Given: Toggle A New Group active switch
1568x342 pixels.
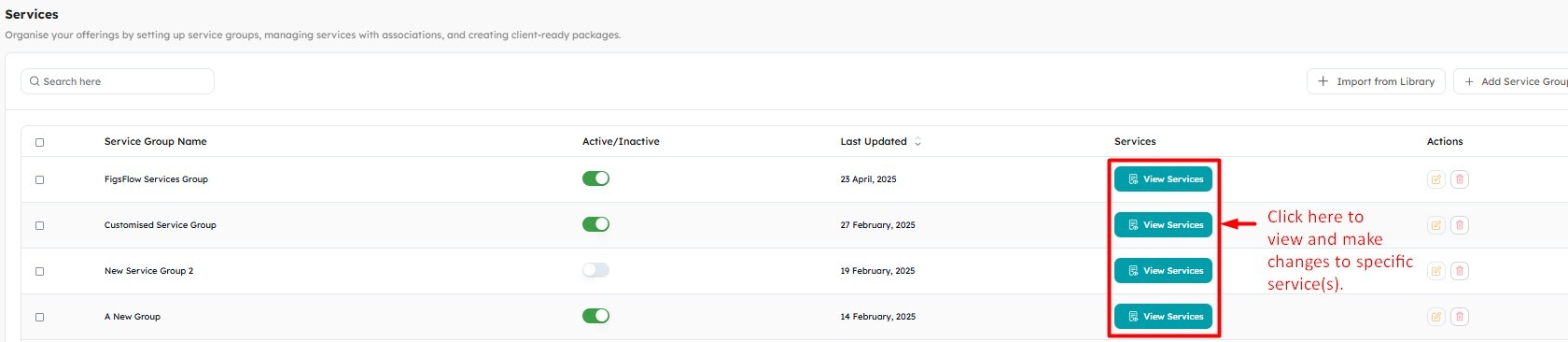Looking at the screenshot, I should point(595,316).
